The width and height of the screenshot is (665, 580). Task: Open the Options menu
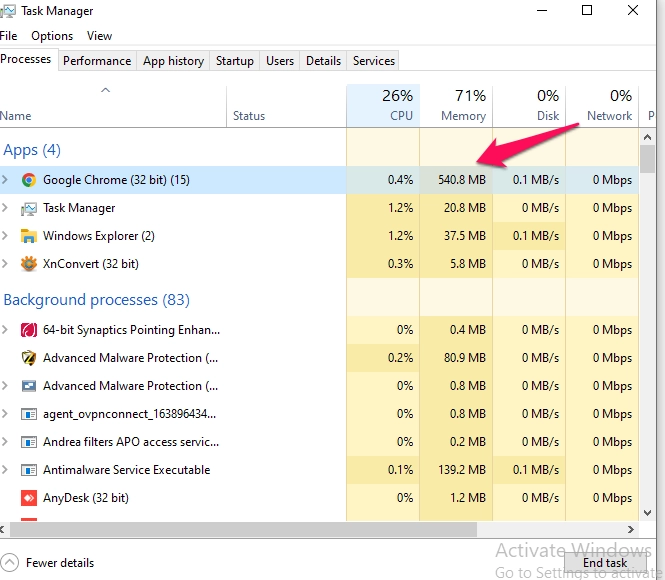click(x=52, y=36)
